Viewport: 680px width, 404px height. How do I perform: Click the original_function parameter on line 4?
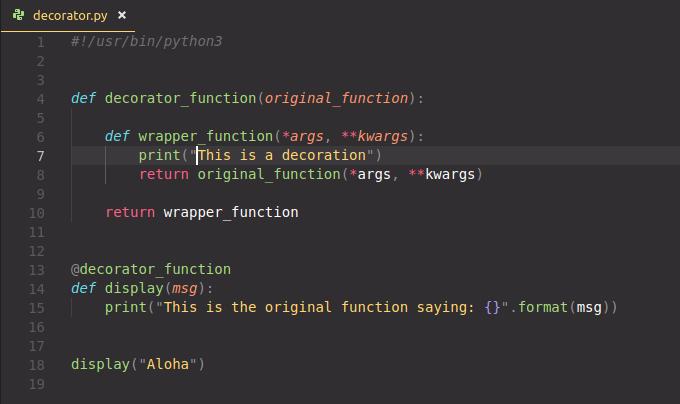click(x=336, y=99)
